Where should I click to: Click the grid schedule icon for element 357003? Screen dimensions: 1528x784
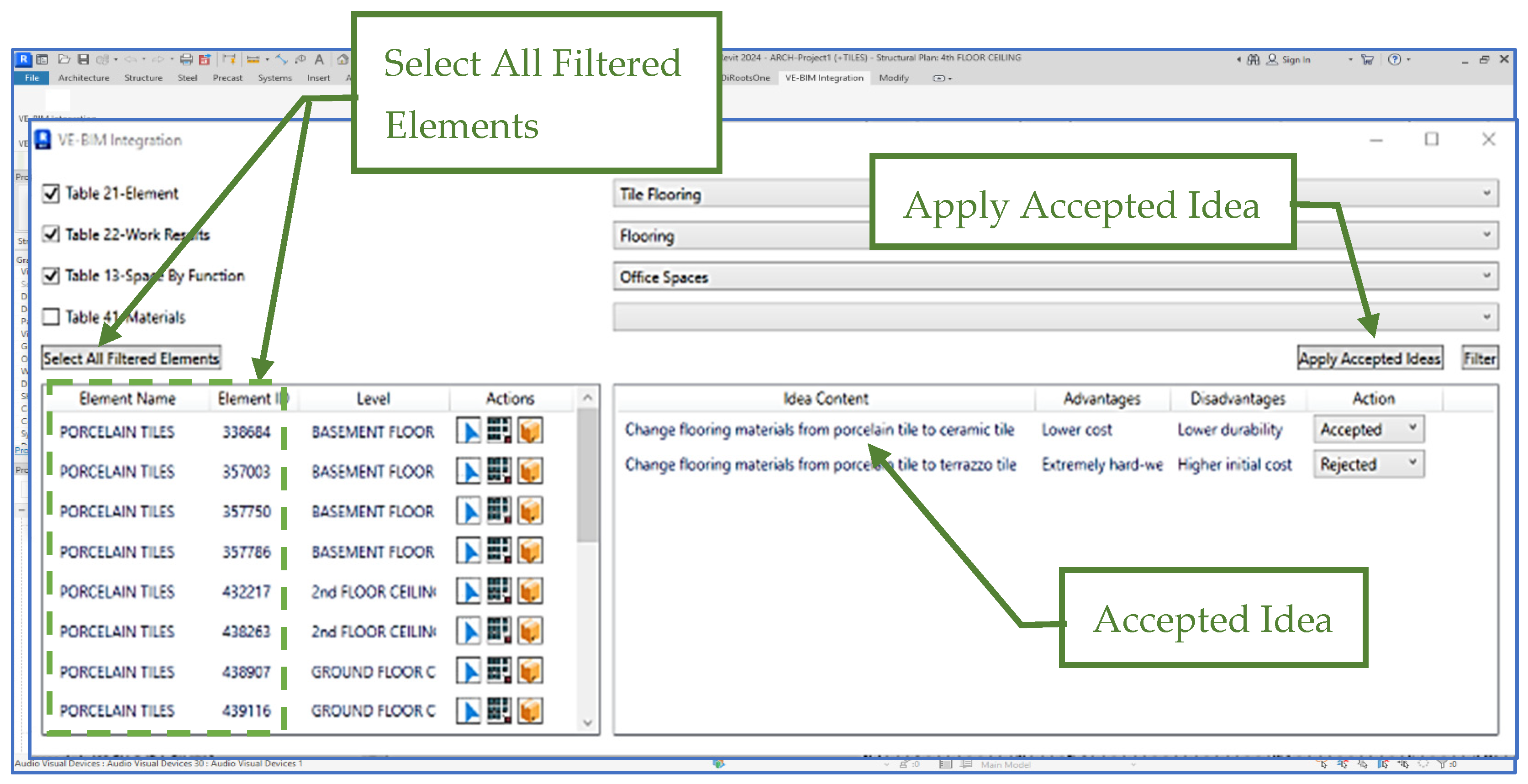[499, 471]
